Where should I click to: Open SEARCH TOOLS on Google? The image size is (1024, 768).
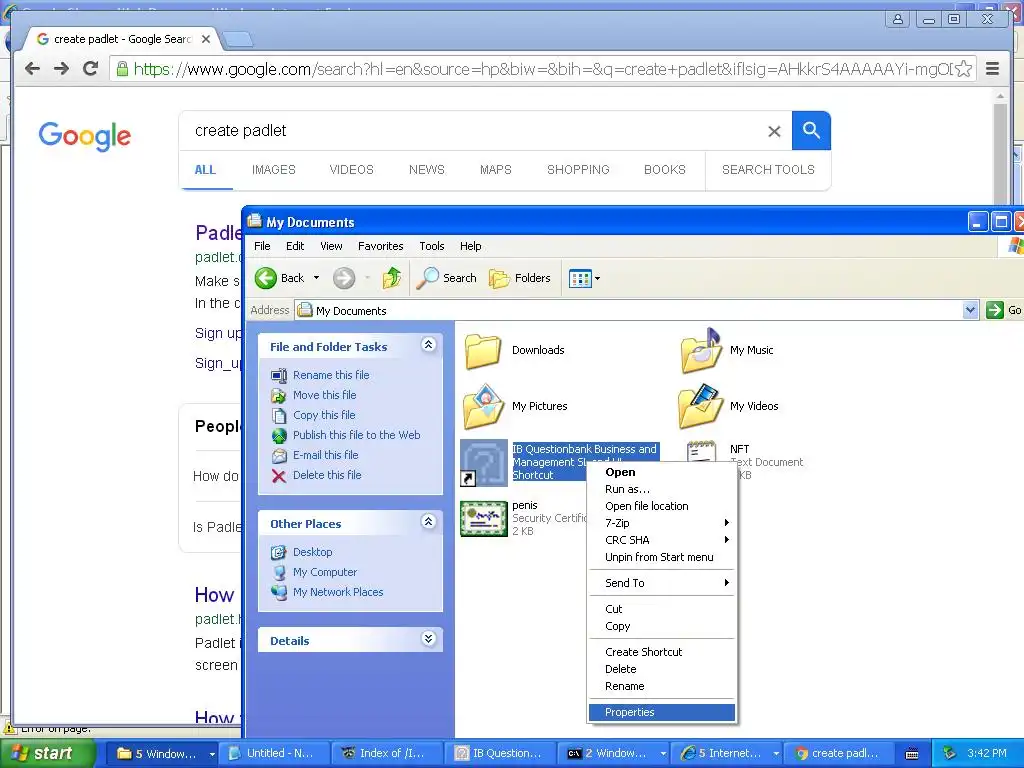pos(768,170)
